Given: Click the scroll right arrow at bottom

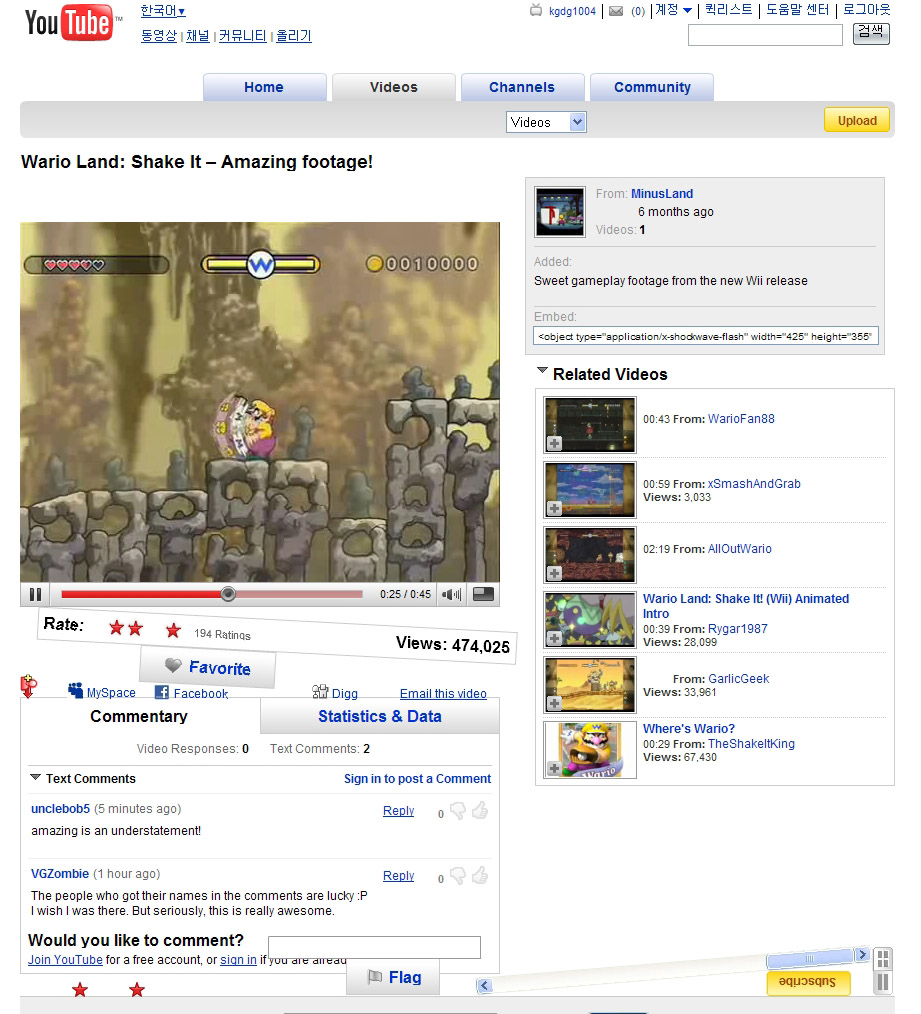Looking at the screenshot, I should 861,955.
